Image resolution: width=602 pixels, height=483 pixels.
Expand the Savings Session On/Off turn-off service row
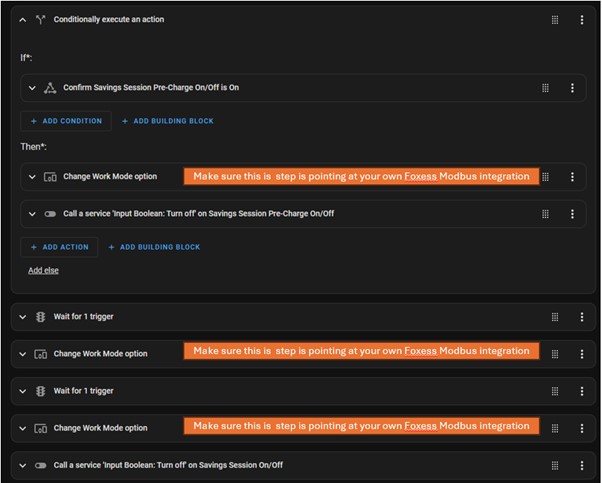(x=22, y=465)
